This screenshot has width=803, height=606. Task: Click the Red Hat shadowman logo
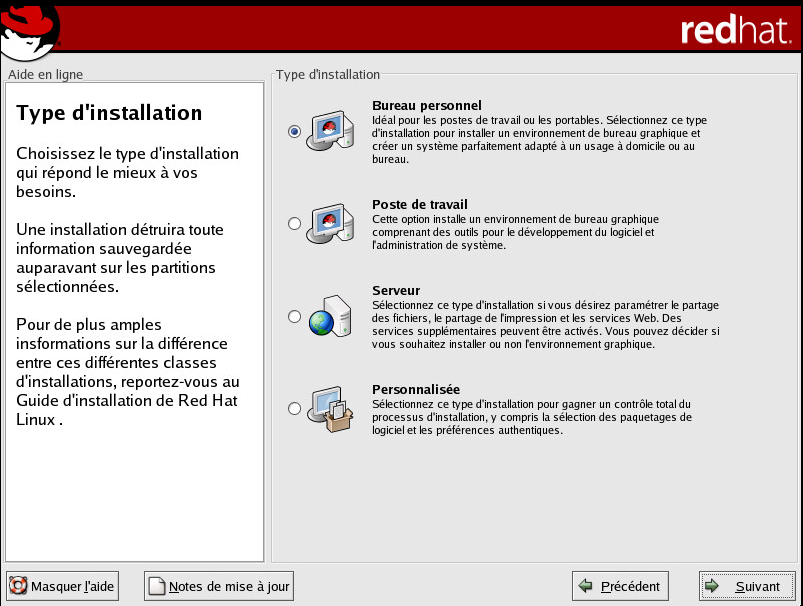(x=30, y=30)
